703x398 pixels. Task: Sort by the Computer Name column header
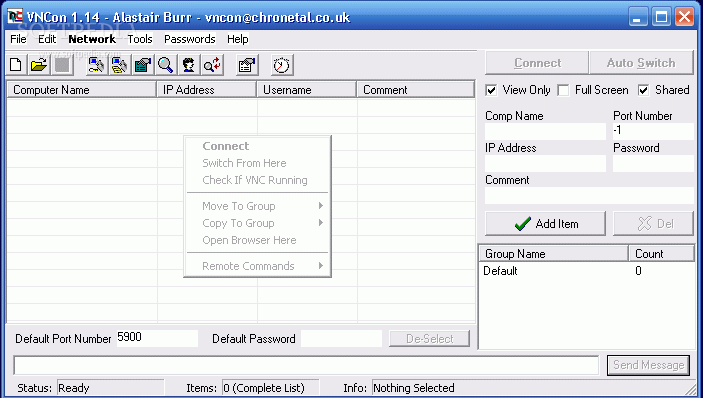click(82, 90)
